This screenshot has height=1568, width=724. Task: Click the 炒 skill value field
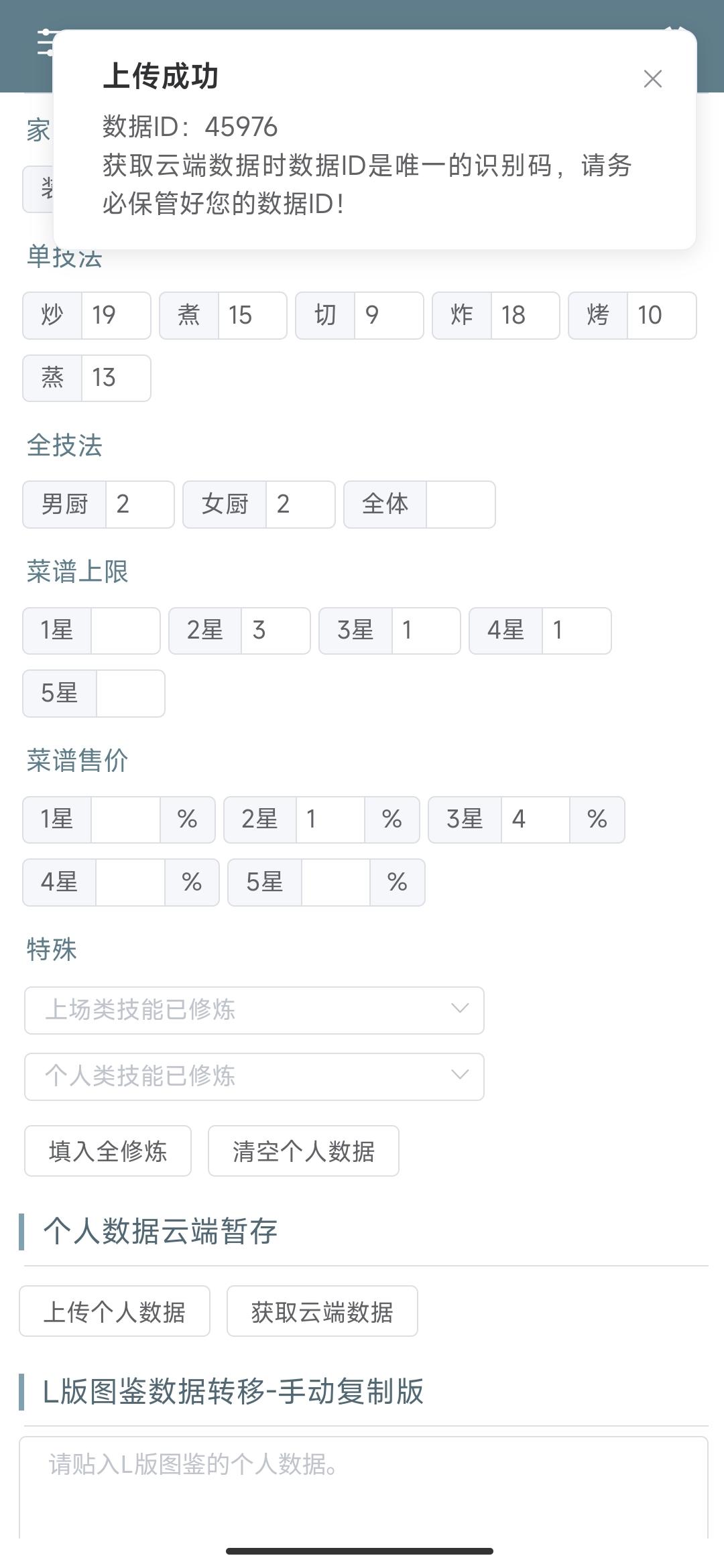pos(115,316)
